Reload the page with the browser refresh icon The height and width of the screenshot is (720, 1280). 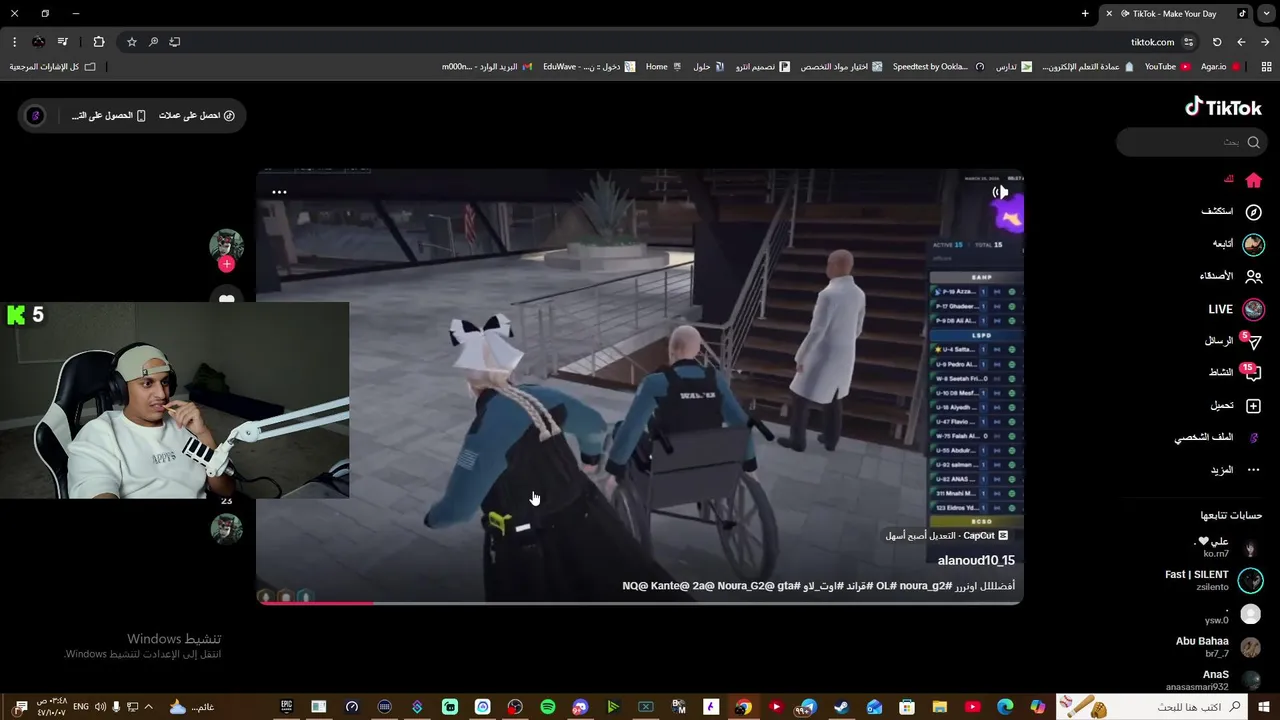[x=1217, y=42]
